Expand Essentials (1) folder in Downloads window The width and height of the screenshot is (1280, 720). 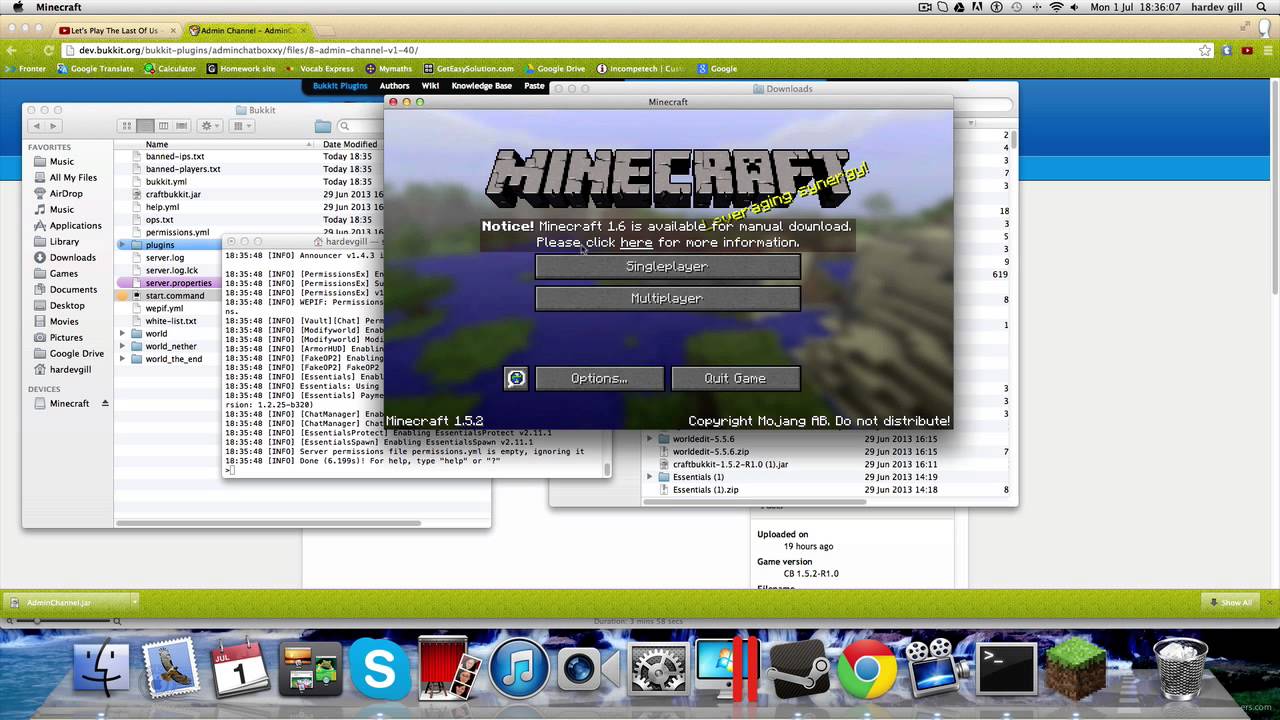[x=649, y=477]
